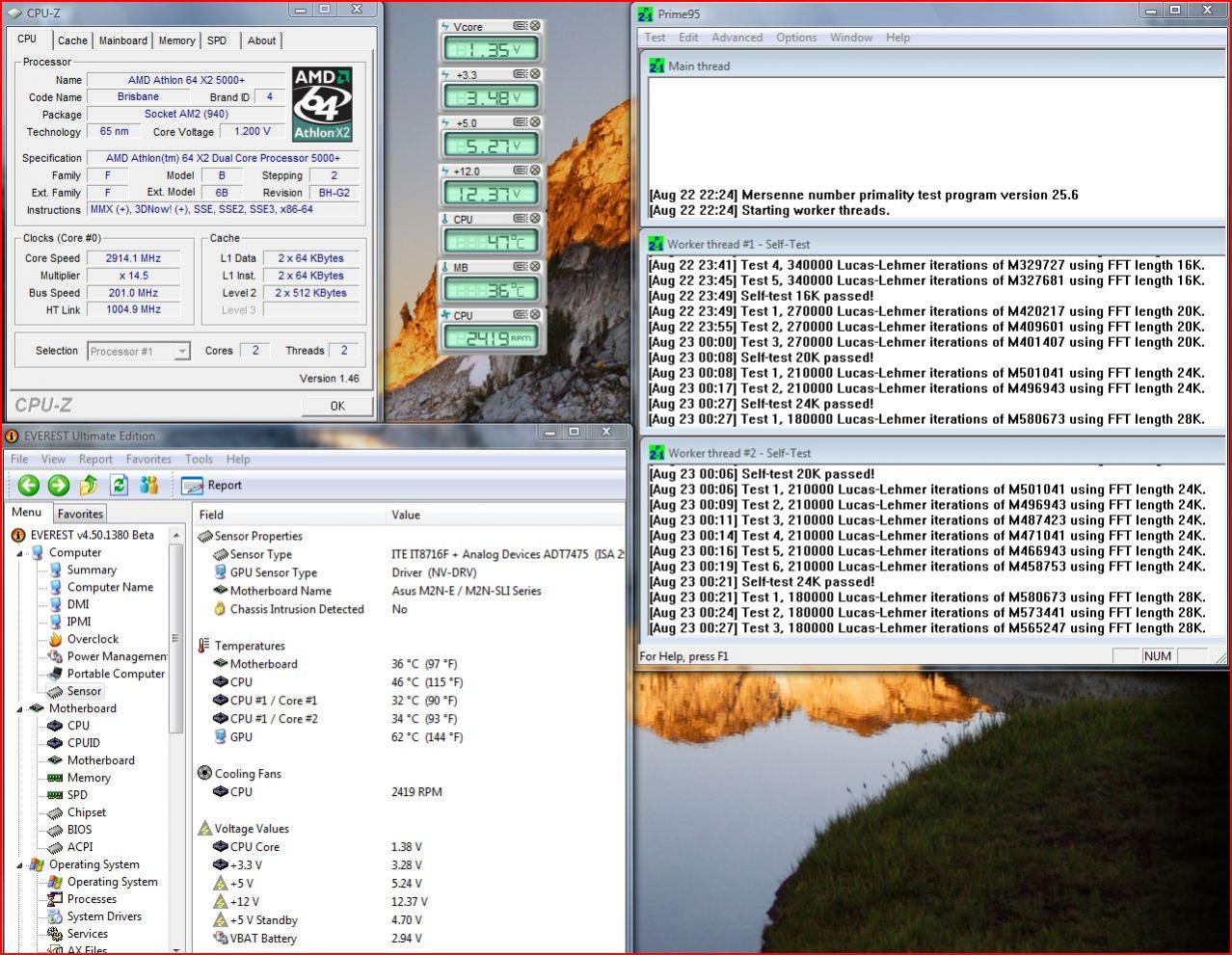This screenshot has height=955, width=1232.
Task: Select the Sensor item in EVEREST tree
Action: tap(84, 691)
